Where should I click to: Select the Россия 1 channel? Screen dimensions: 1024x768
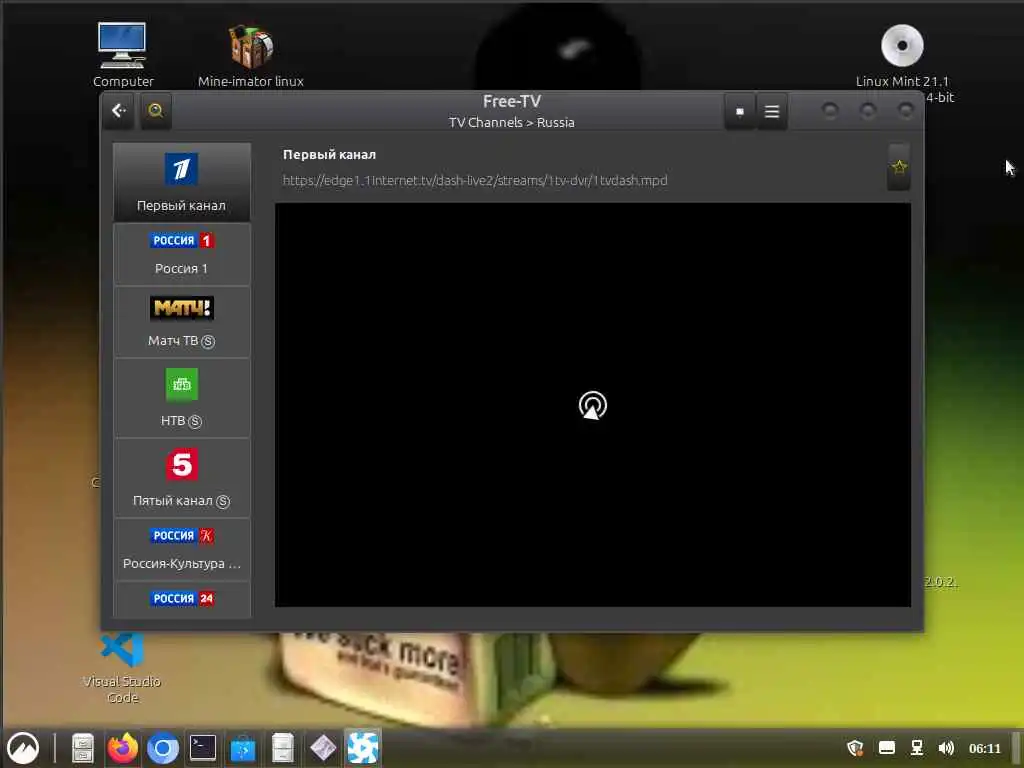[182, 254]
